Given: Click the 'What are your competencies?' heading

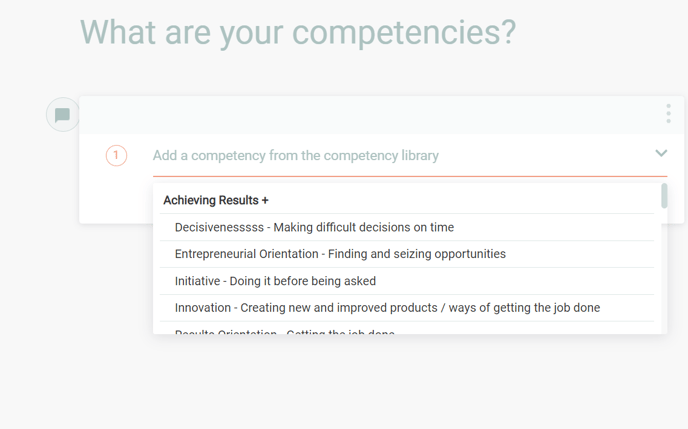Looking at the screenshot, I should pos(298,32).
